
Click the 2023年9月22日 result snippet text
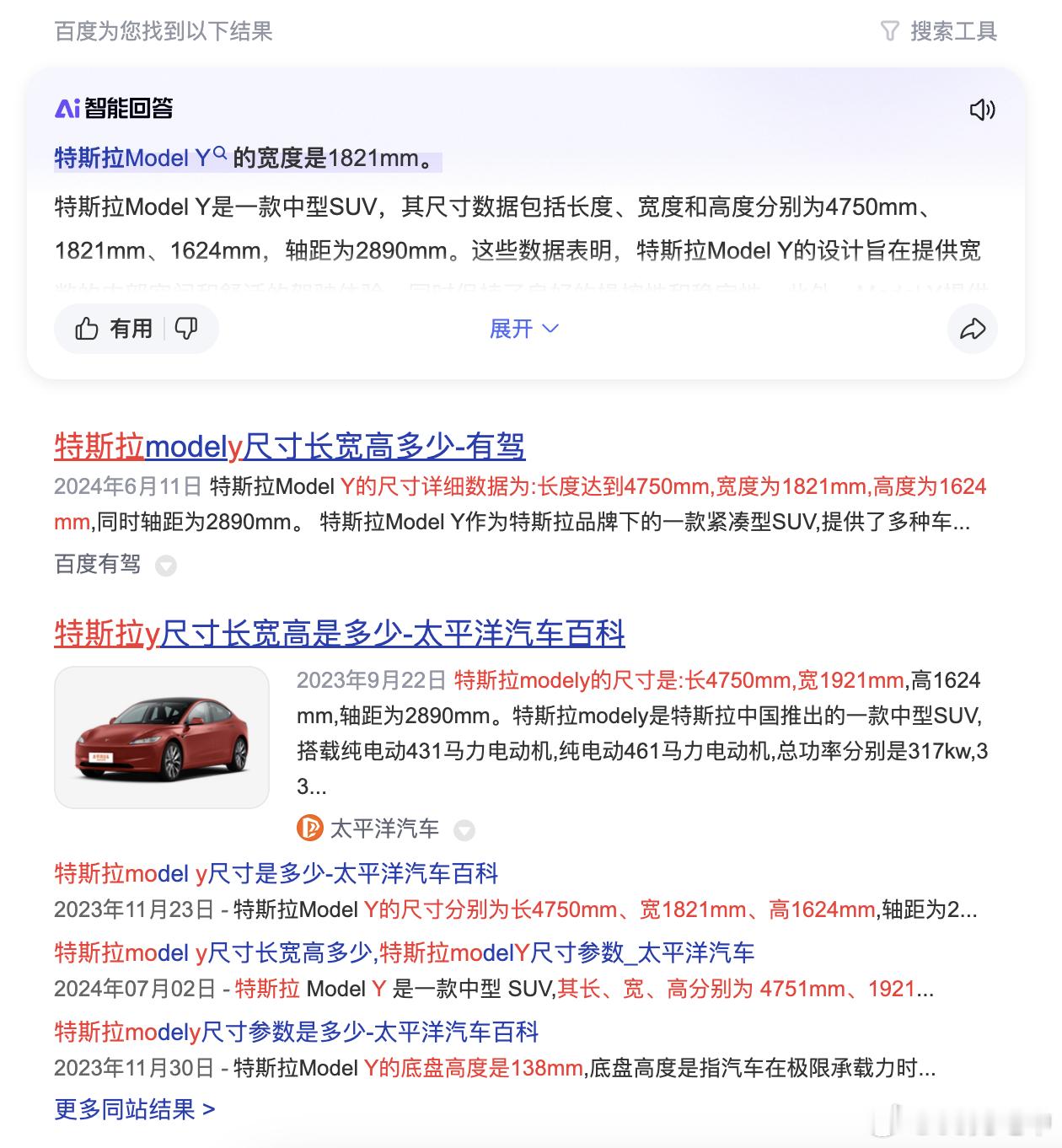642,733
